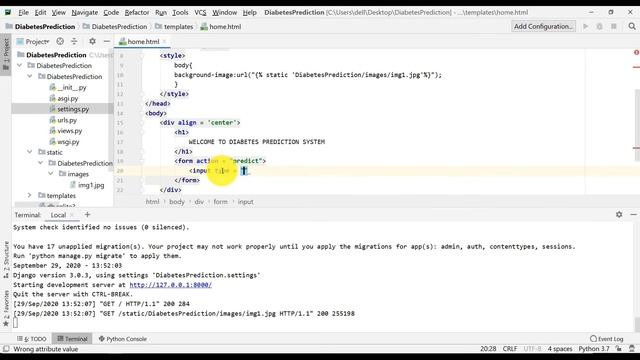Click the CRLF line separator in status bar
Screen dimensions: 640x360
click(x=510, y=349)
